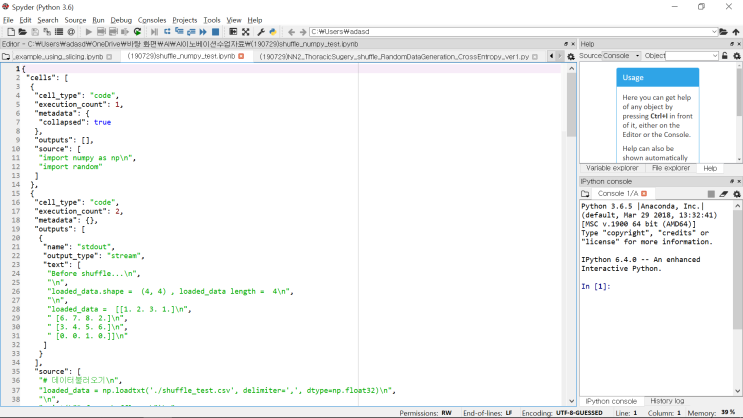This screenshot has height=418, width=743.
Task: Switch to History log tab
Action: pyautogui.click(x=667, y=401)
